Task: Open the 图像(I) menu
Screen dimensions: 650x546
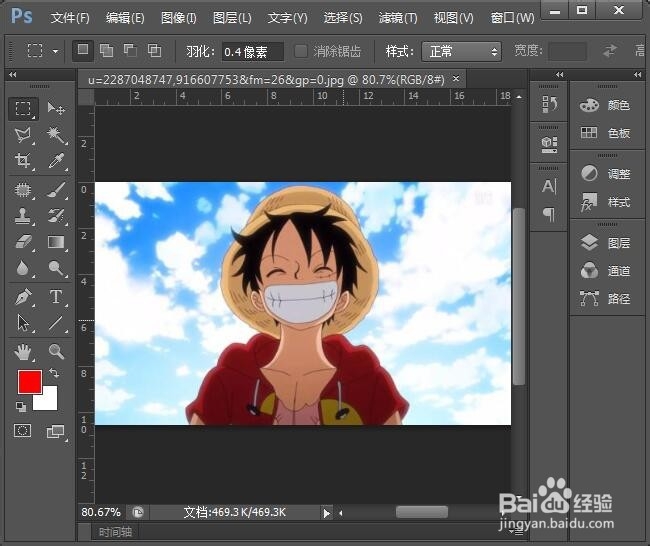Action: pyautogui.click(x=179, y=18)
